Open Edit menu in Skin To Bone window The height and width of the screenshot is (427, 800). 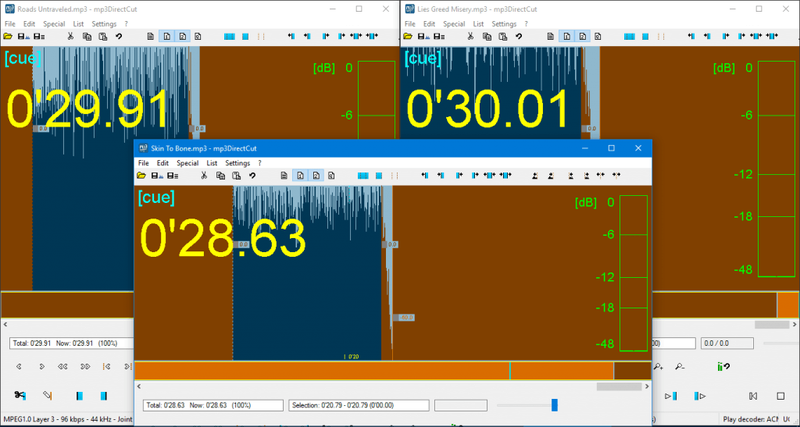pyautogui.click(x=163, y=163)
